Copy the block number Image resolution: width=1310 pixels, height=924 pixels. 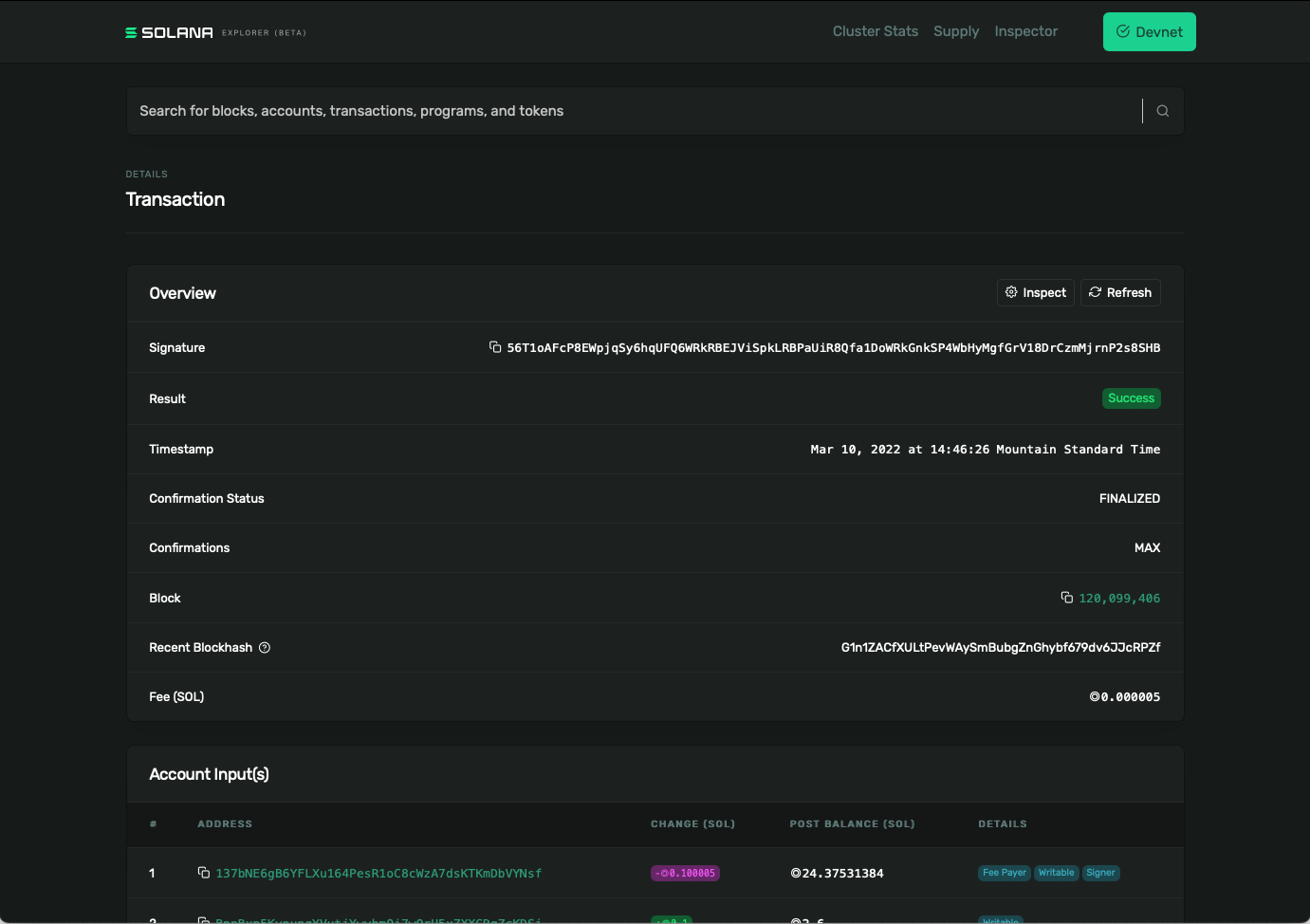[x=1066, y=598]
